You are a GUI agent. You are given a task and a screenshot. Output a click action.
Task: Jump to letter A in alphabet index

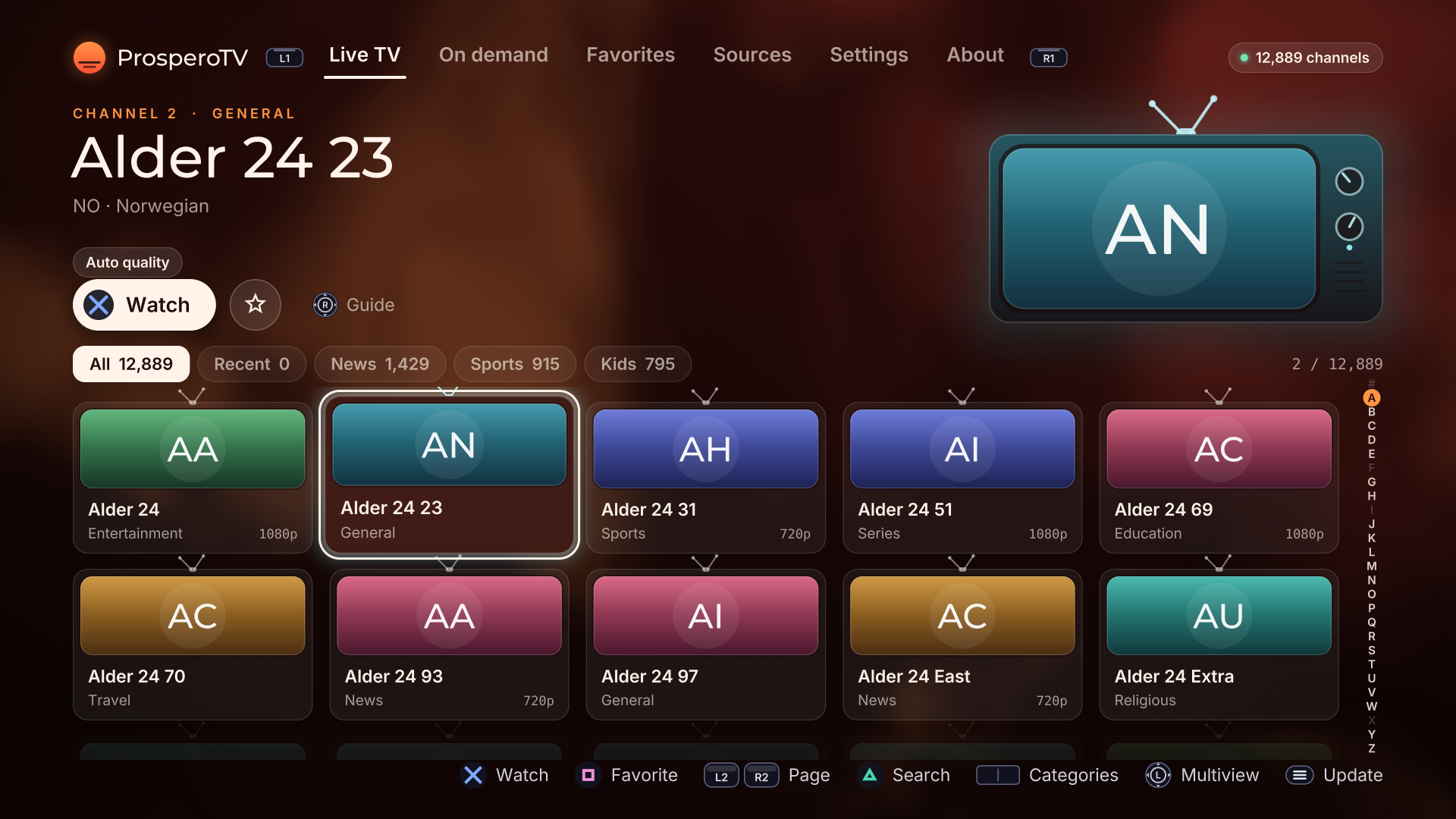pos(1371,398)
